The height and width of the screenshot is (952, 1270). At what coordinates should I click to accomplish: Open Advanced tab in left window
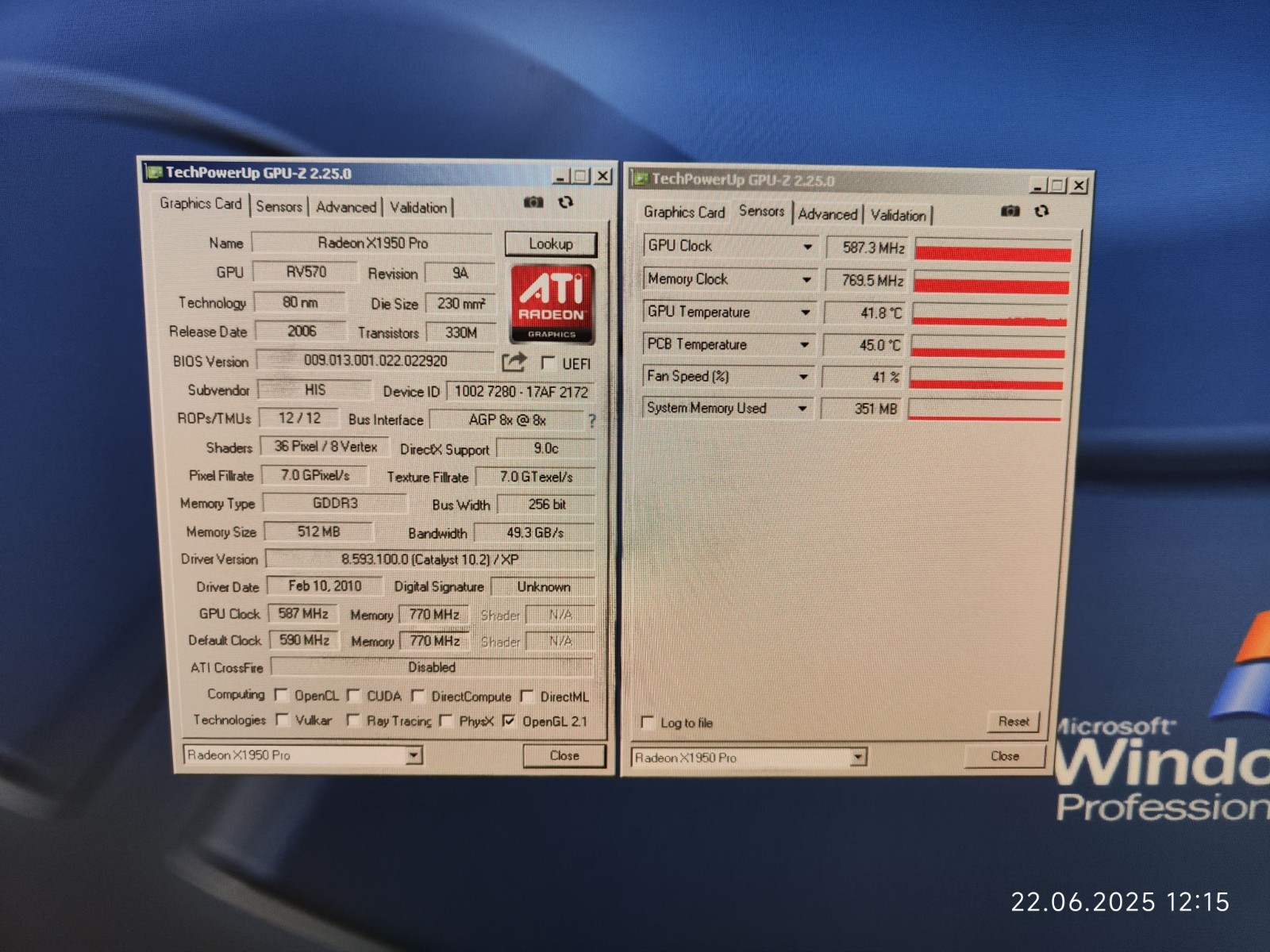[x=346, y=207]
